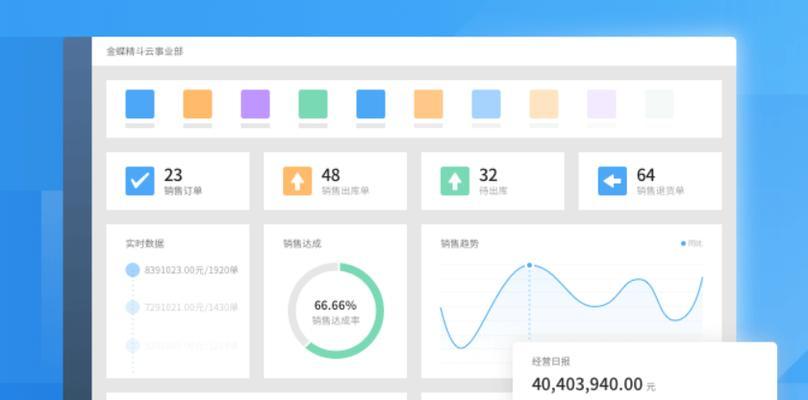Click the 销售达成率 label under 66.66%
The width and height of the screenshot is (808, 400).
click(335, 321)
